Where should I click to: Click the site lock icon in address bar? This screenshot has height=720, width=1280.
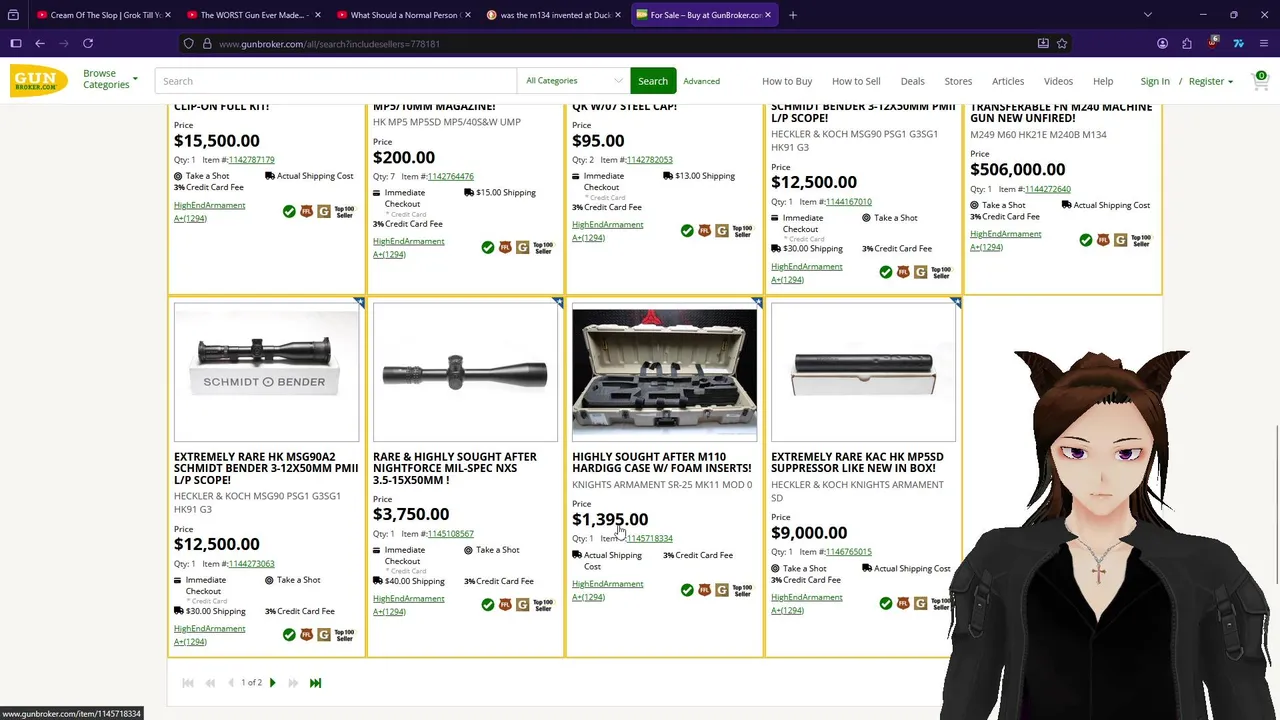click(207, 44)
